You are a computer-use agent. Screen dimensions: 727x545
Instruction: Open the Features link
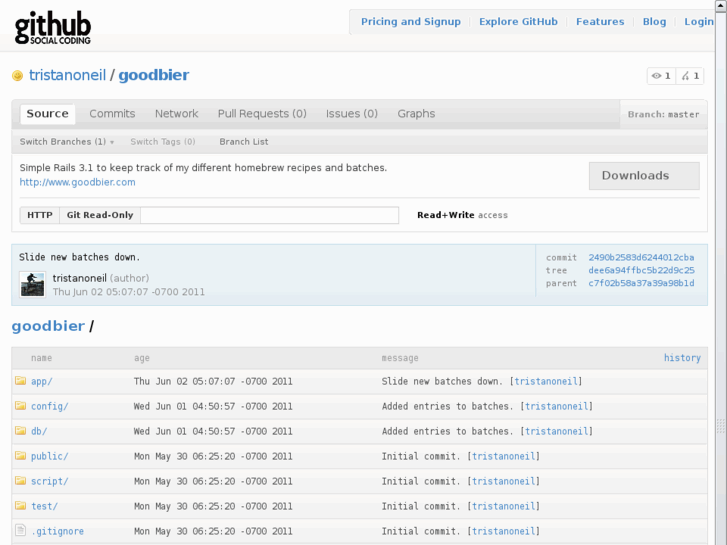tap(600, 22)
